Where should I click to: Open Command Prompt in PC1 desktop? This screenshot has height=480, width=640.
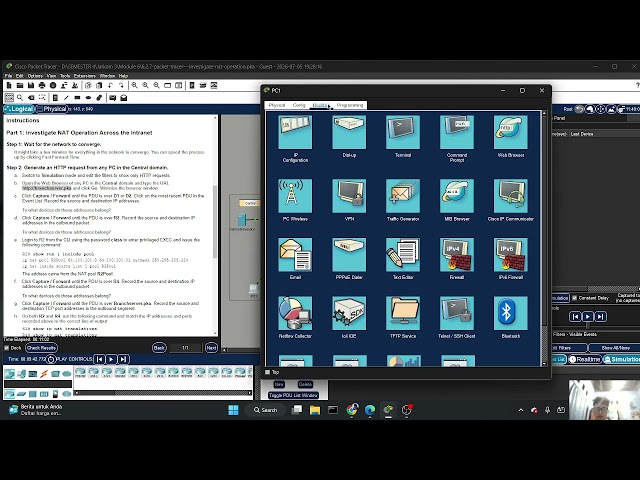pyautogui.click(x=457, y=132)
